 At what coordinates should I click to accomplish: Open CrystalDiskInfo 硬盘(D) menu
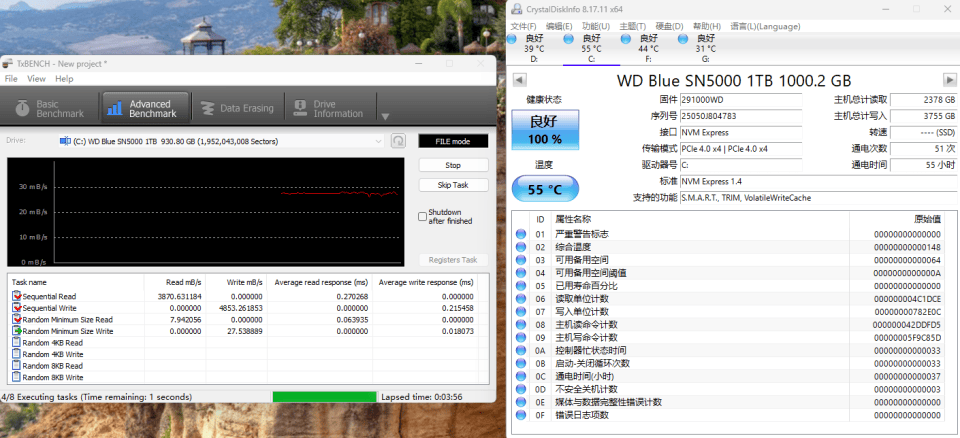point(669,26)
